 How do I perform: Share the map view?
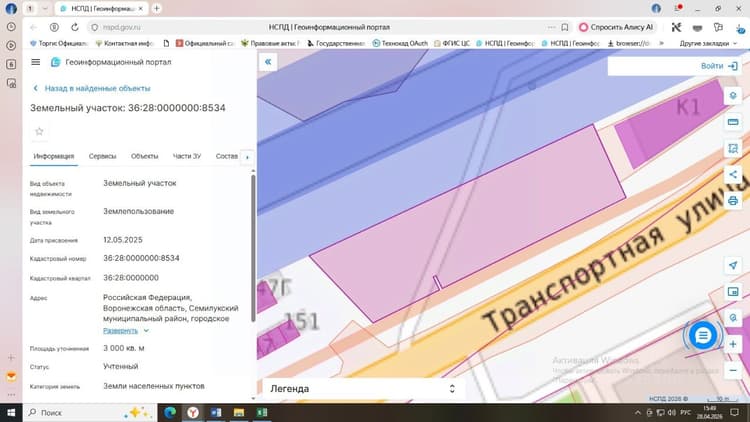pyautogui.click(x=733, y=174)
